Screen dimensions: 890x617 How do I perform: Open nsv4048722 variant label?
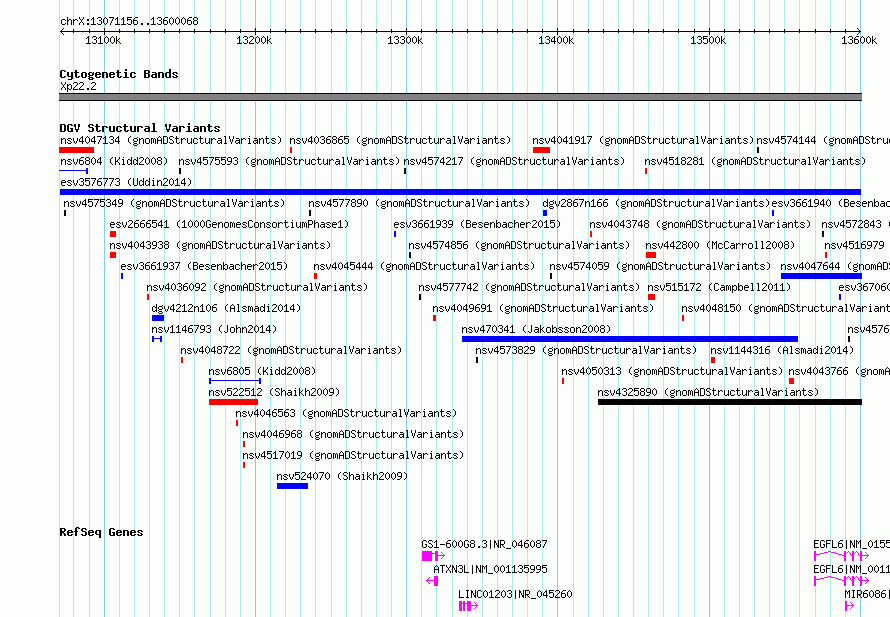click(x=291, y=350)
